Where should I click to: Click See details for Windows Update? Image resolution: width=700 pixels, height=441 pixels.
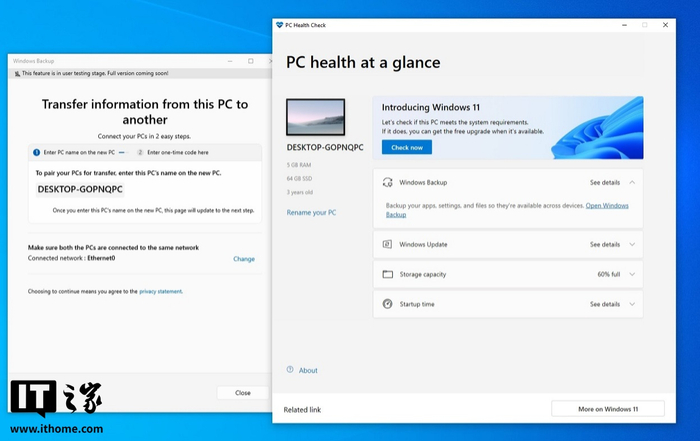(605, 244)
